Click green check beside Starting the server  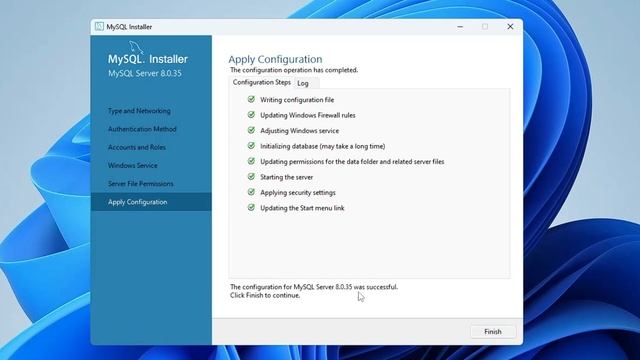pyautogui.click(x=251, y=177)
